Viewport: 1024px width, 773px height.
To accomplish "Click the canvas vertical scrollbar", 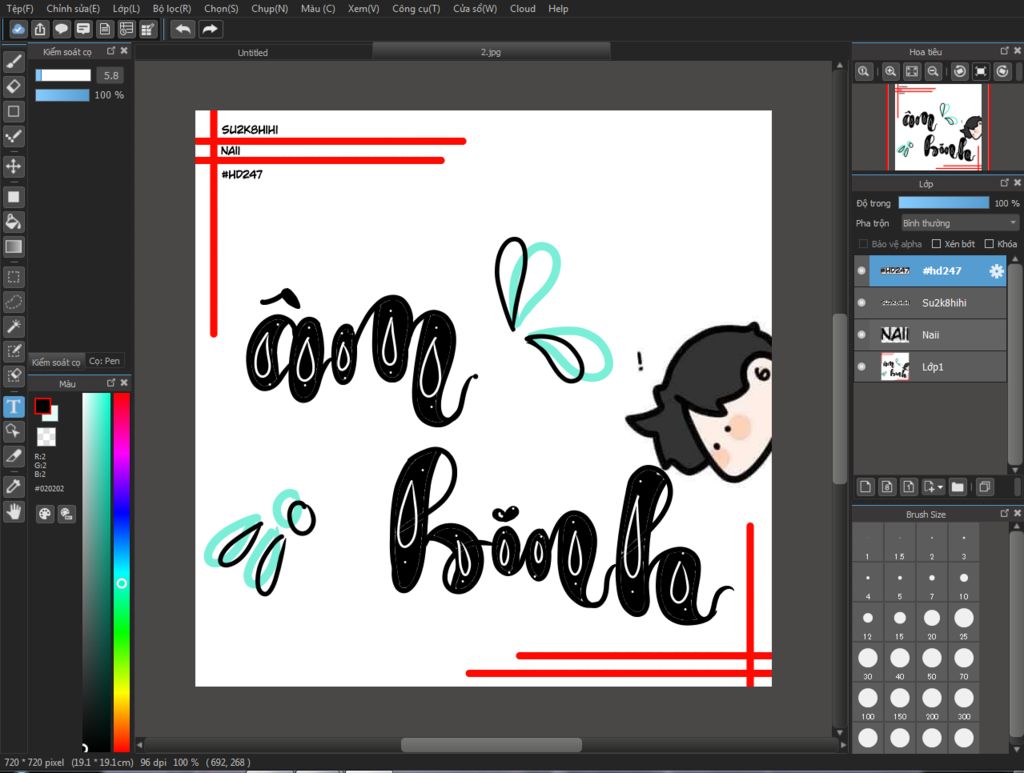I will 839,399.
